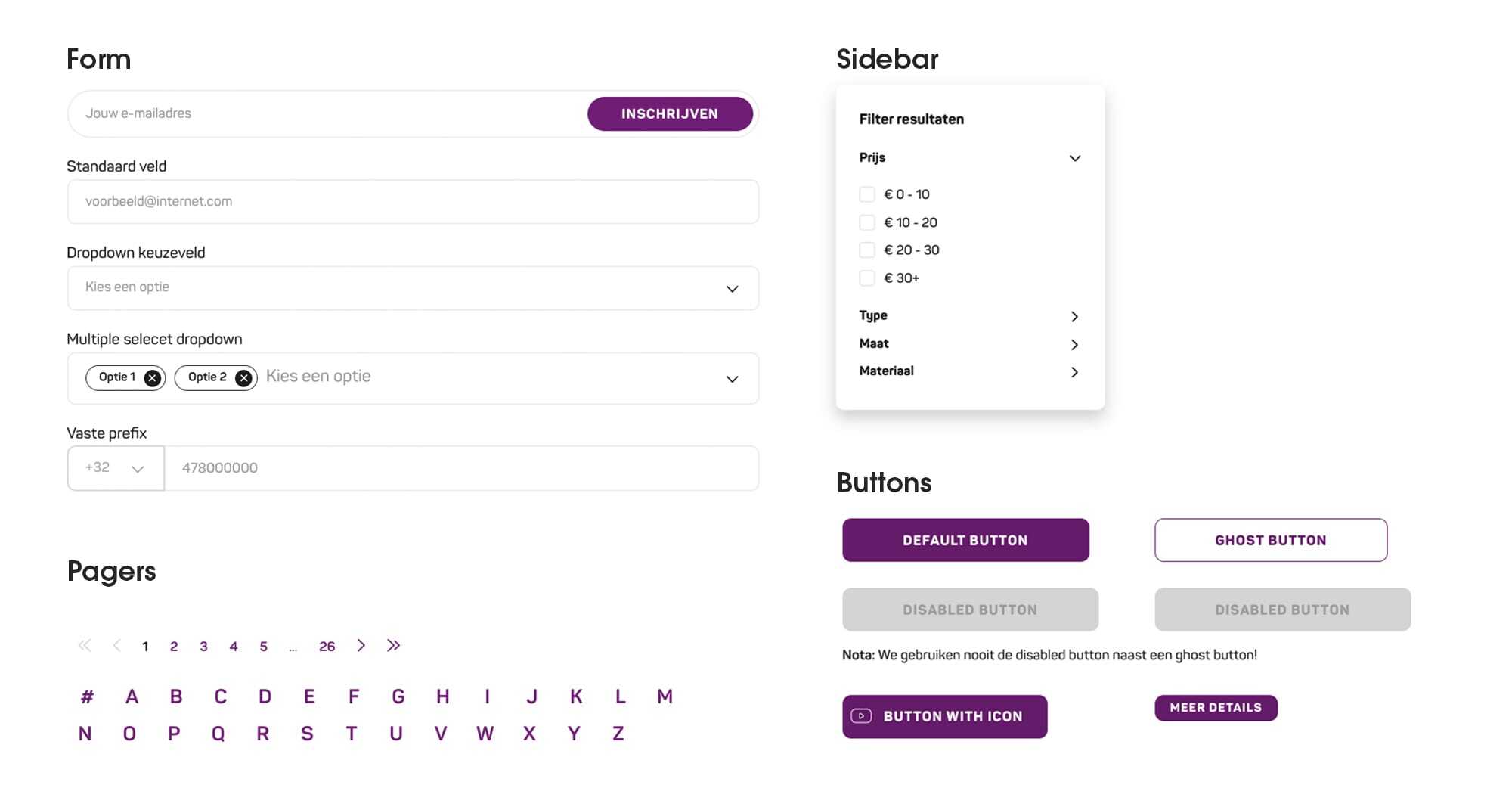Expand the Materiaal filter section

1074,372
